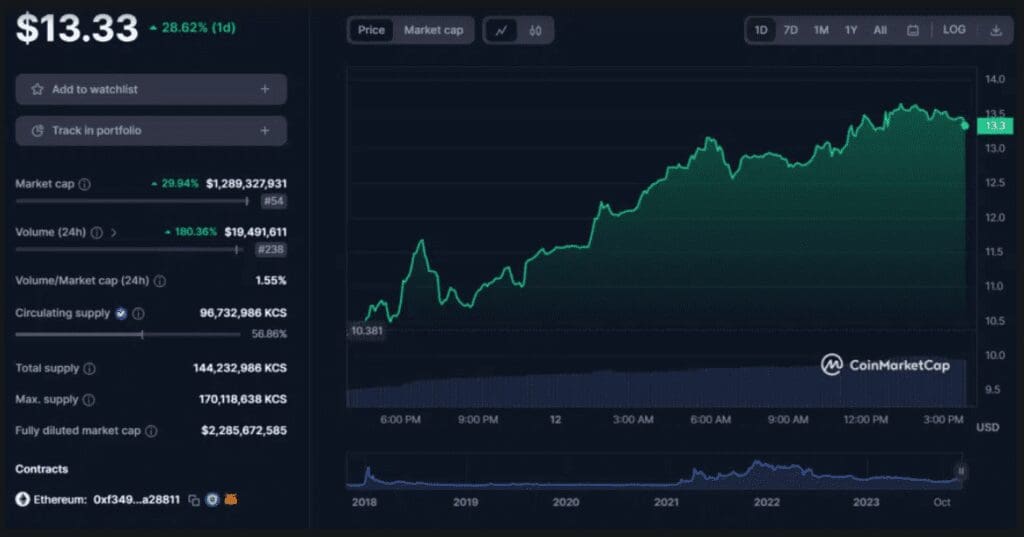Click the timeline range handle near Oct
The width and height of the screenshot is (1024, 537).
click(961, 471)
